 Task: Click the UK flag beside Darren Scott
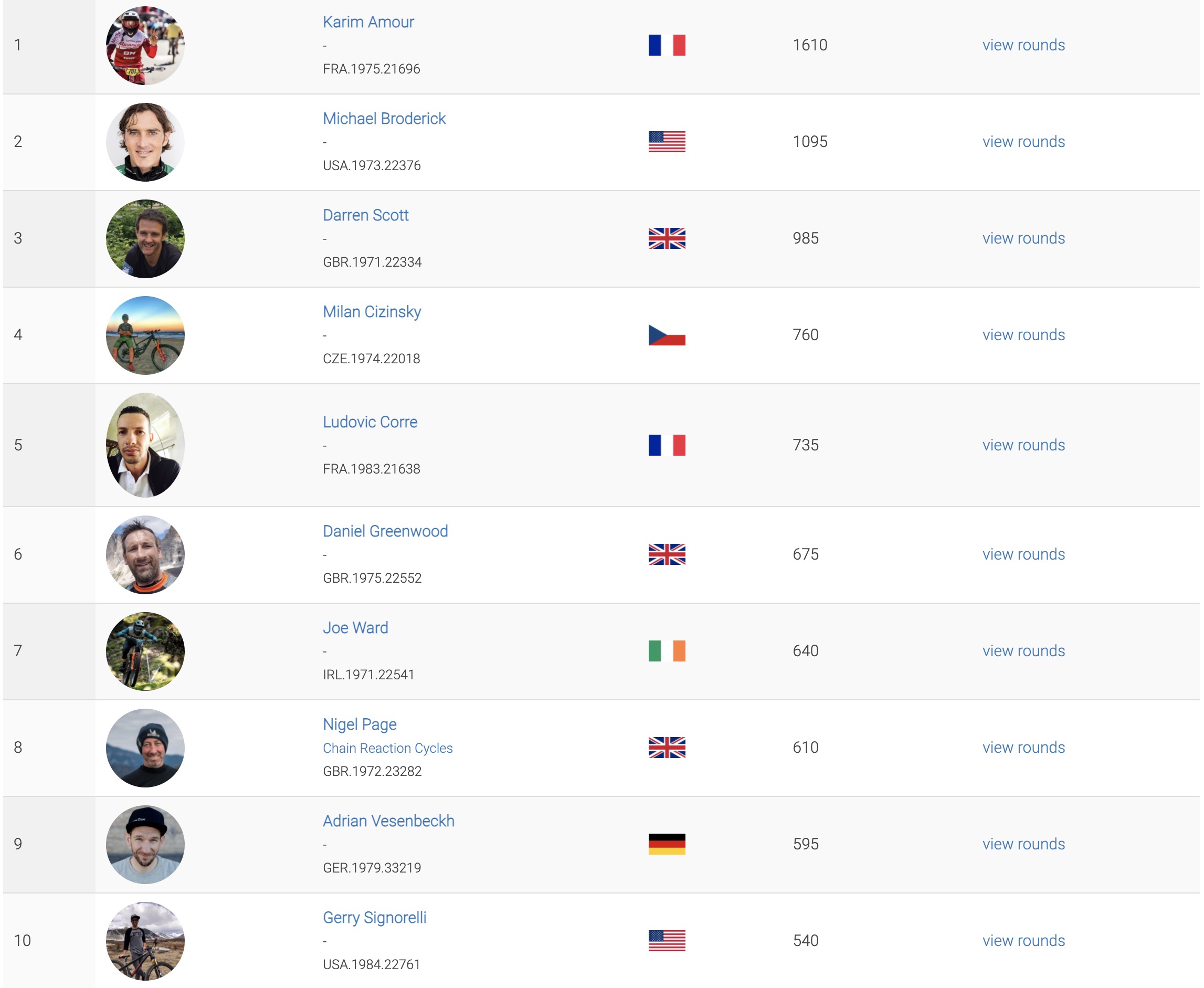(667, 238)
